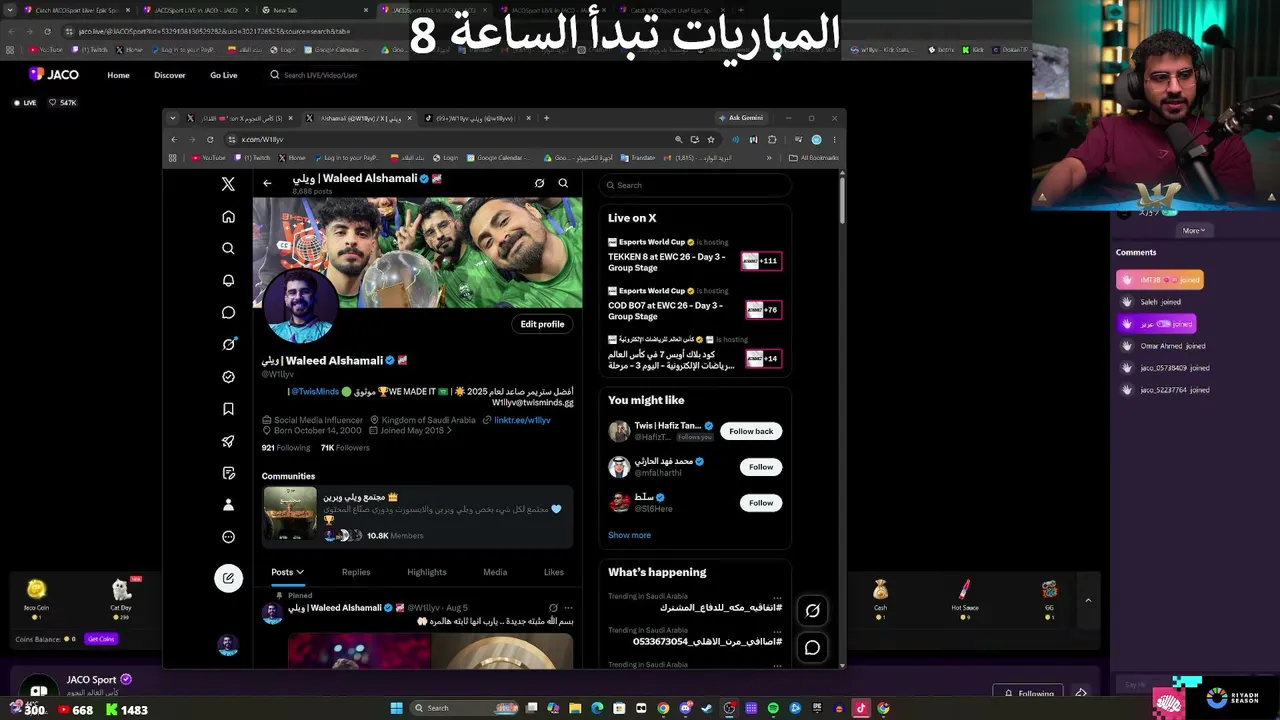Open COD BO7 at EWC 26 live broadcast
This screenshot has height=720, width=1280.
[x=695, y=305]
